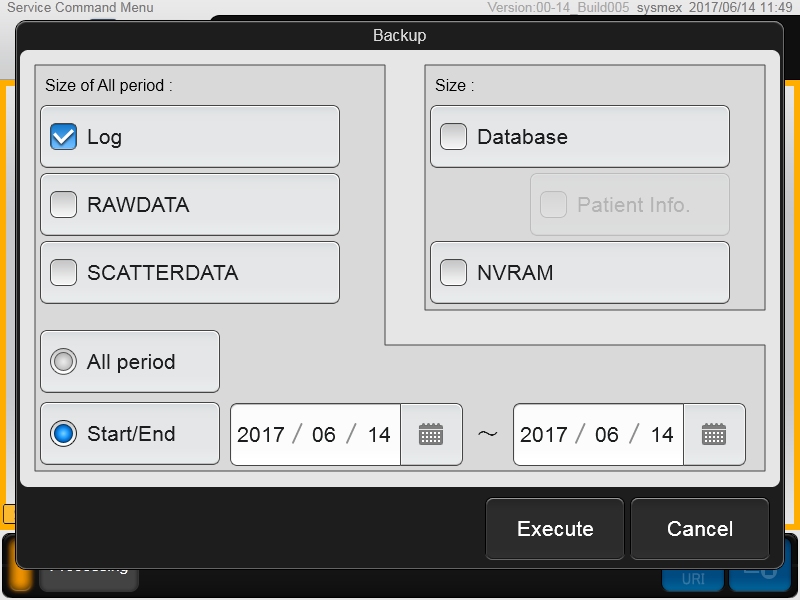Screen dimensions: 800x600
Task: Click the greyed-out Patient Info. checkbox
Action: pos(553,205)
